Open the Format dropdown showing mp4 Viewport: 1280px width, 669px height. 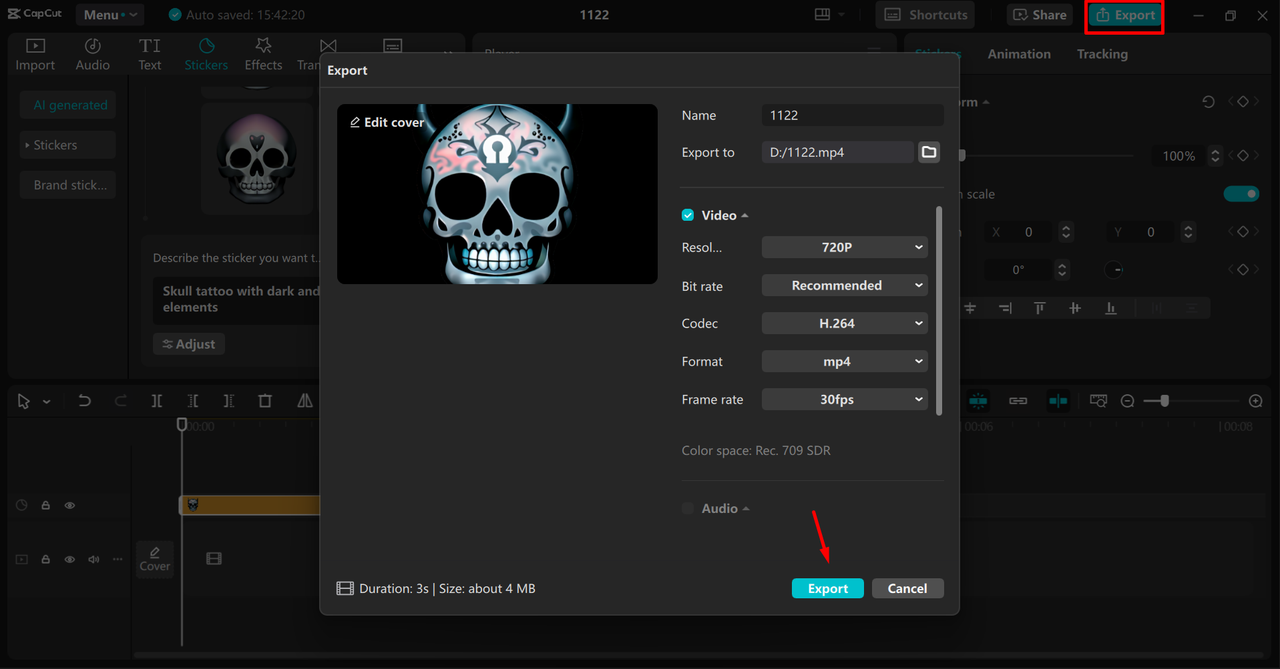point(845,361)
